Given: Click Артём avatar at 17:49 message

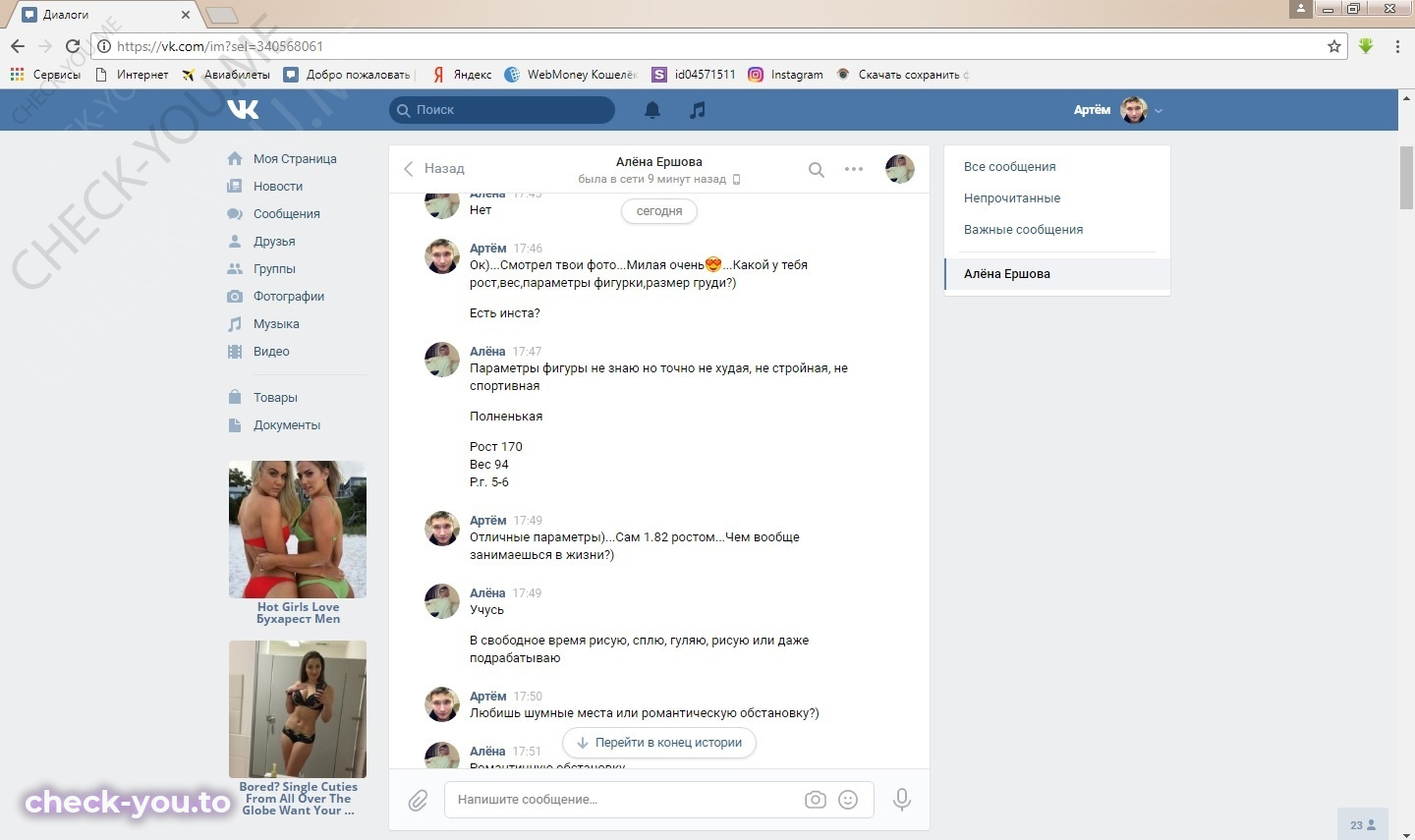Looking at the screenshot, I should click(x=442, y=529).
